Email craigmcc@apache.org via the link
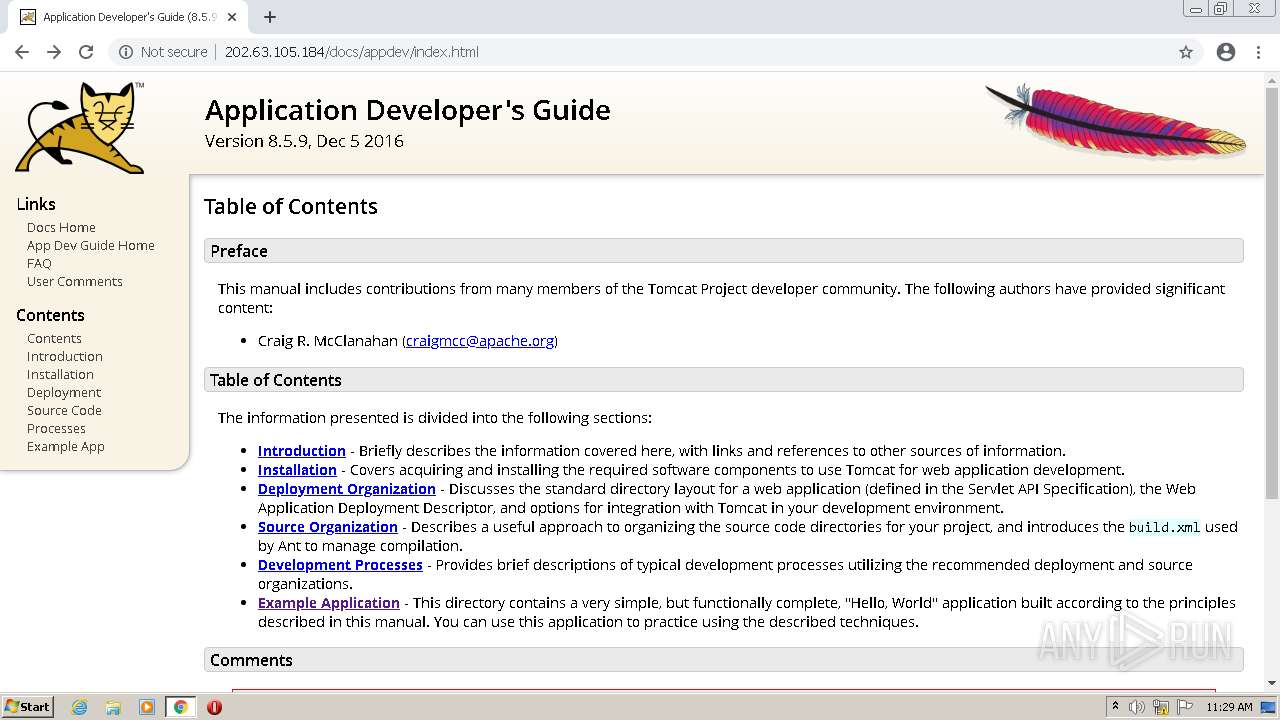This screenshot has width=1280, height=720. click(480, 341)
